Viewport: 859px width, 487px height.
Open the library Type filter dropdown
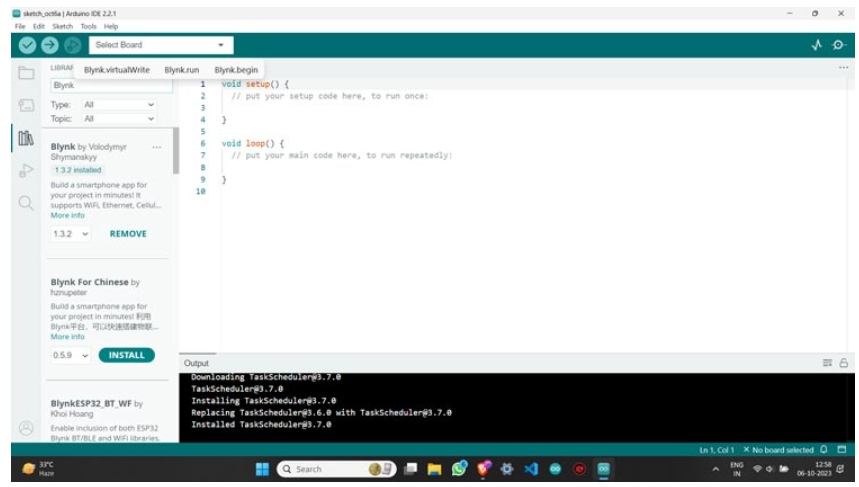(x=119, y=104)
